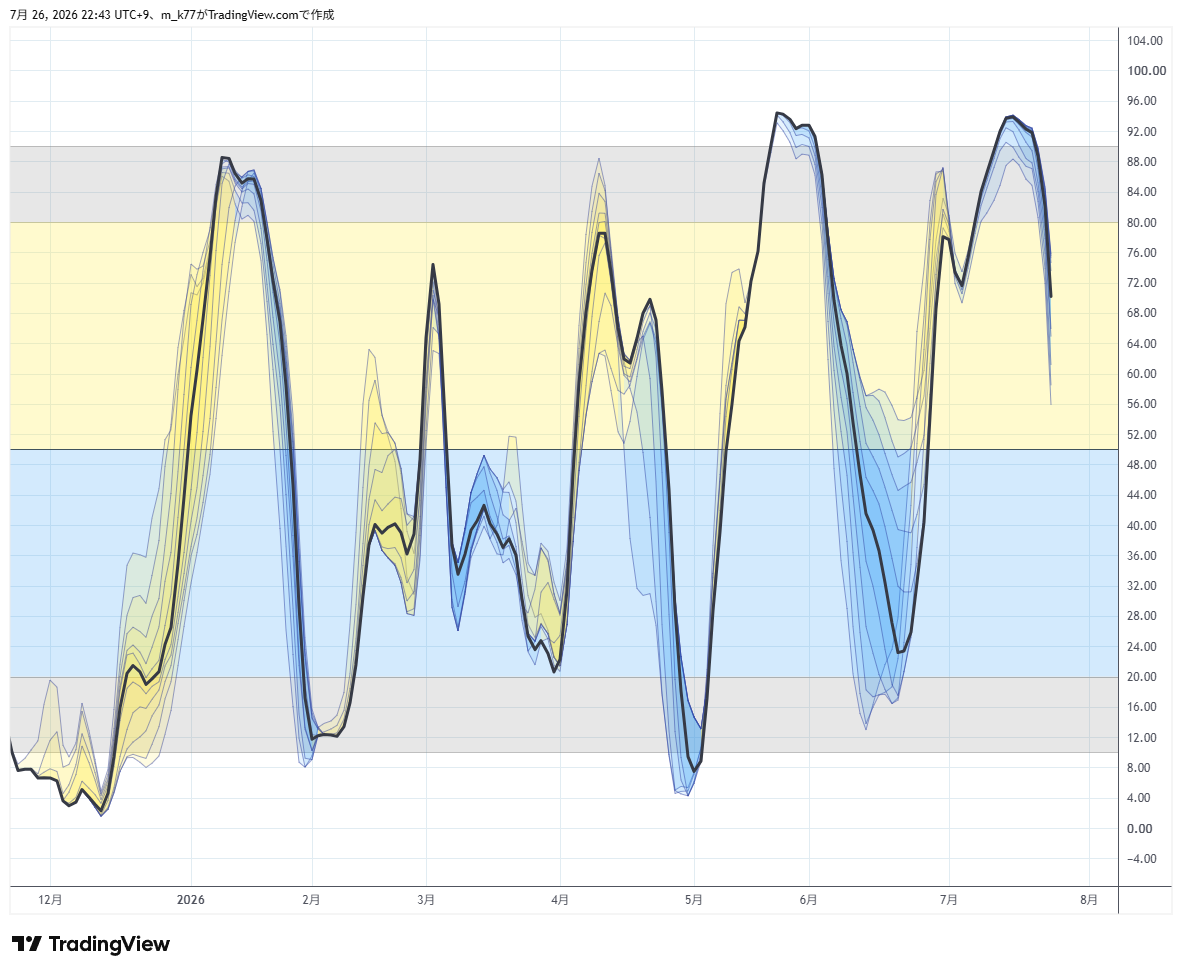Click the 2026 year axis label
Screen dimensions: 1182x974
click(x=191, y=899)
